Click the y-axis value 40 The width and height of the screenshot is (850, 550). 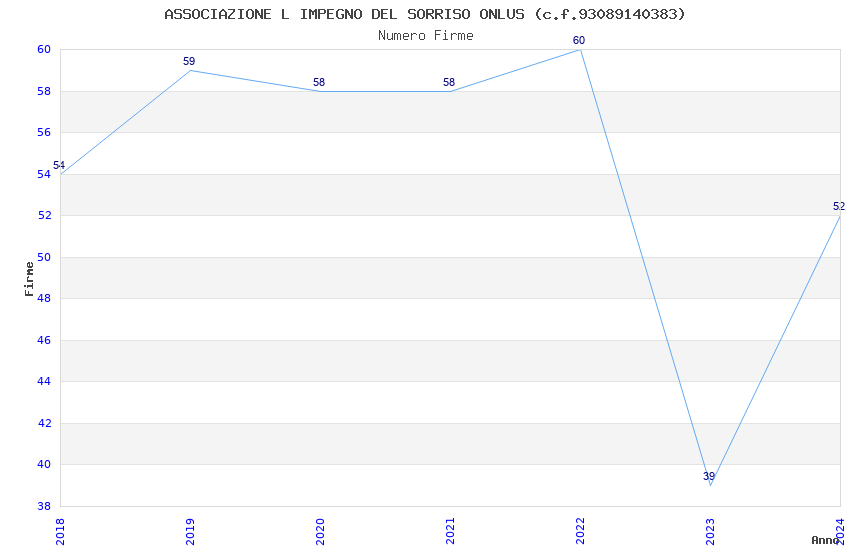tap(44, 464)
